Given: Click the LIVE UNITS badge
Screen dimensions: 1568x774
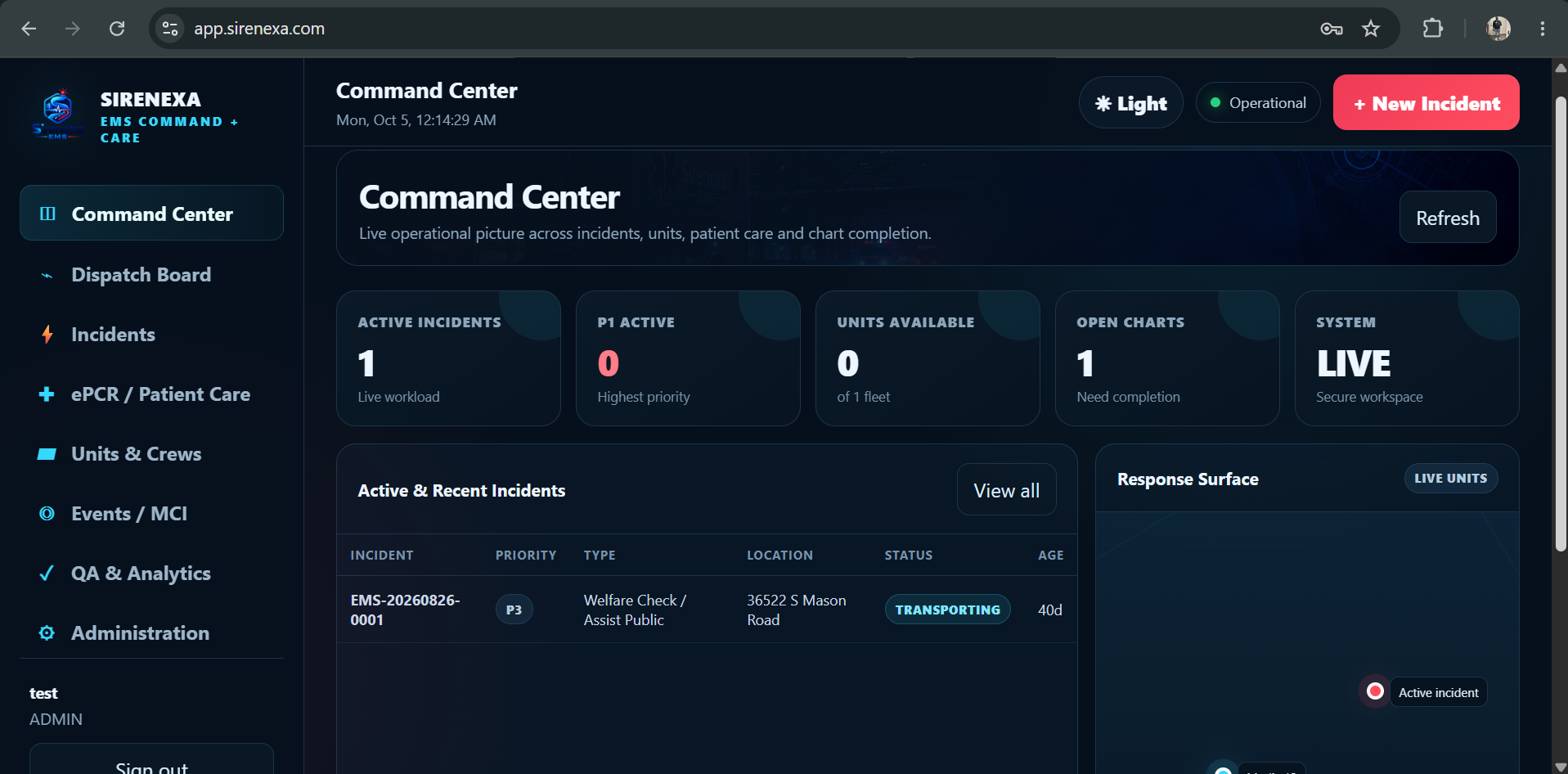Looking at the screenshot, I should pos(1451,479).
